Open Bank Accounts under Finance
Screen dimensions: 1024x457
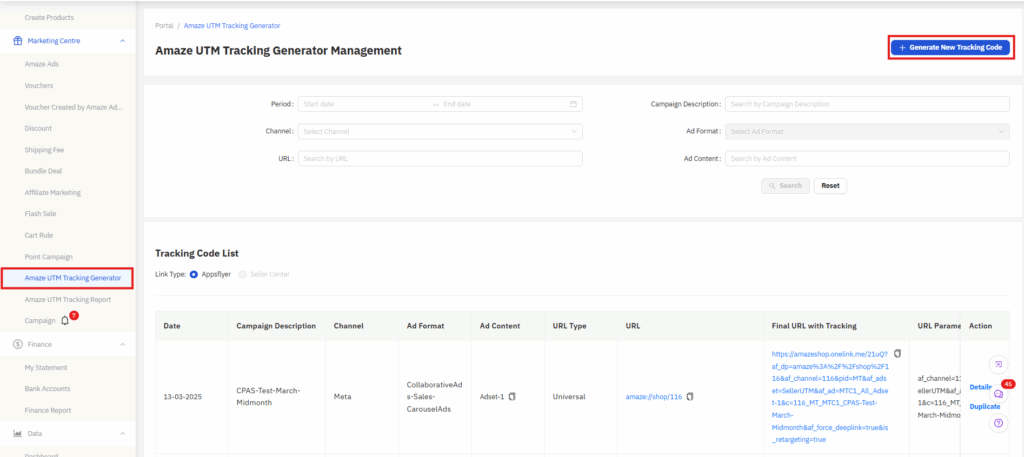(x=47, y=388)
